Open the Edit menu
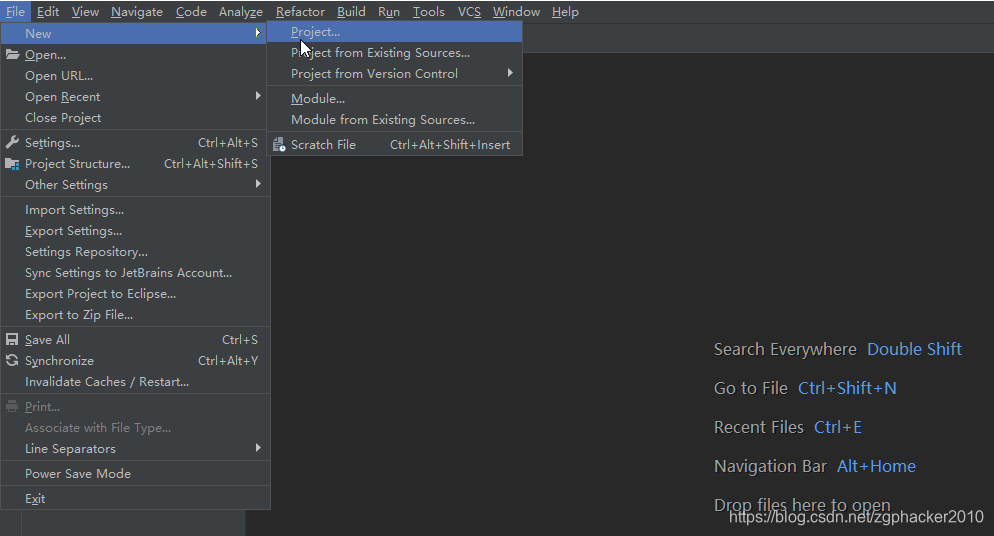 [48, 11]
